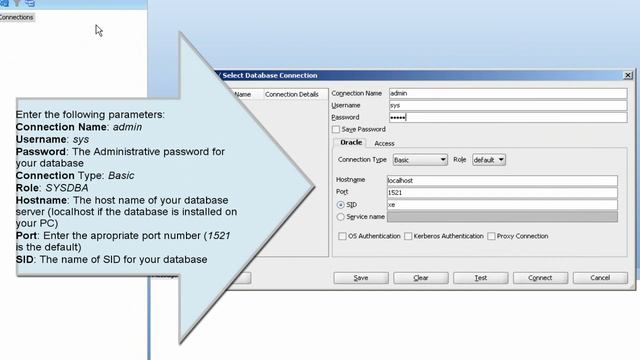Focus the Password input field
Viewport: 640px width, 360px height.
508,118
